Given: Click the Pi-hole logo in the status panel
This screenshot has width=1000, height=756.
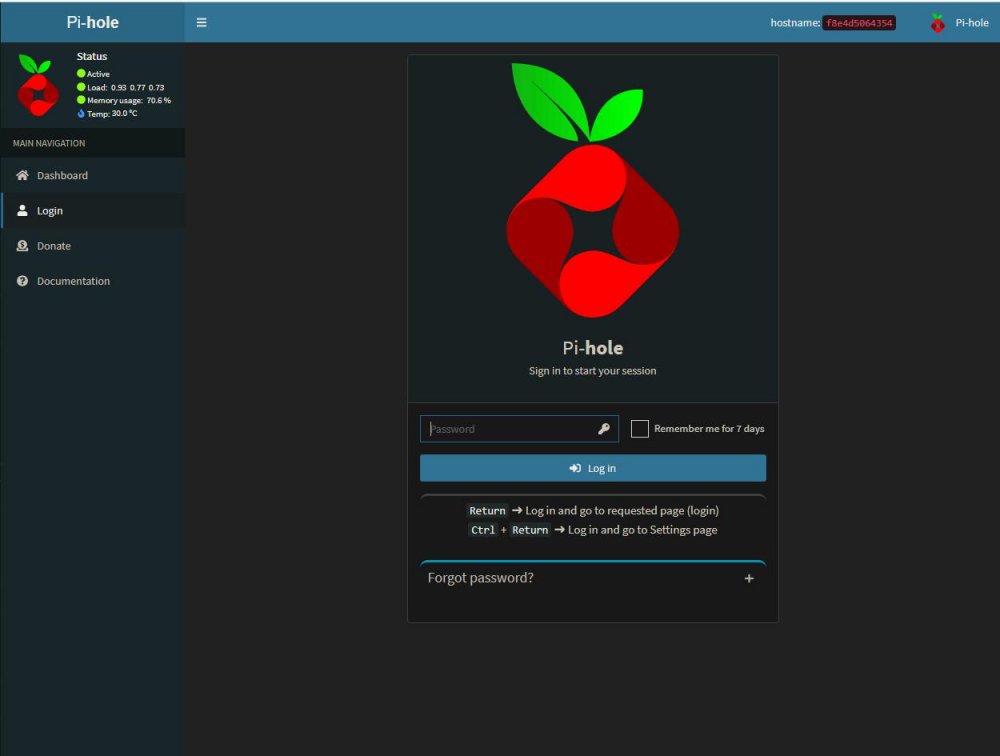Looking at the screenshot, I should click(38, 85).
